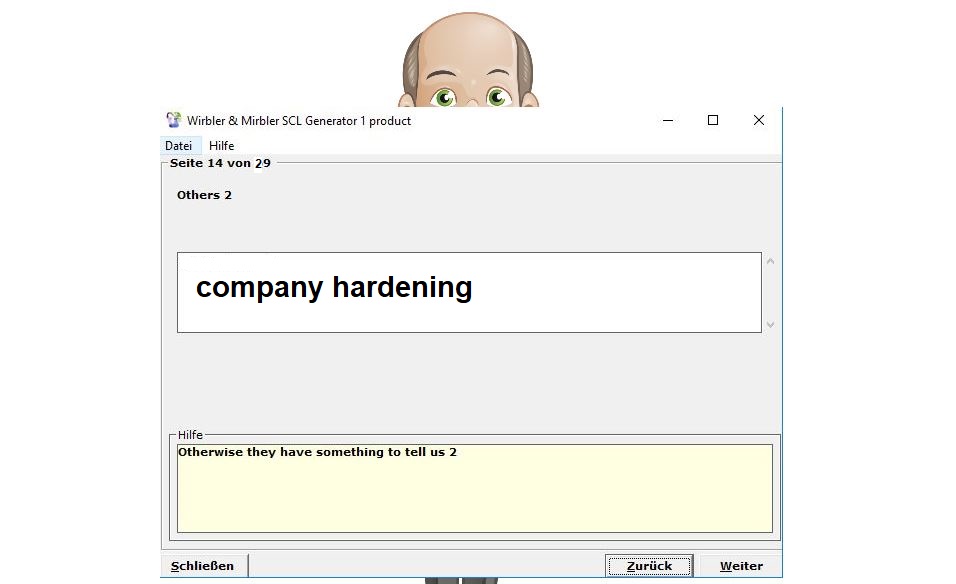The image size is (956, 584).
Task: Click the 'Seite 14 von 29' page label
Action: pyautogui.click(x=220, y=162)
